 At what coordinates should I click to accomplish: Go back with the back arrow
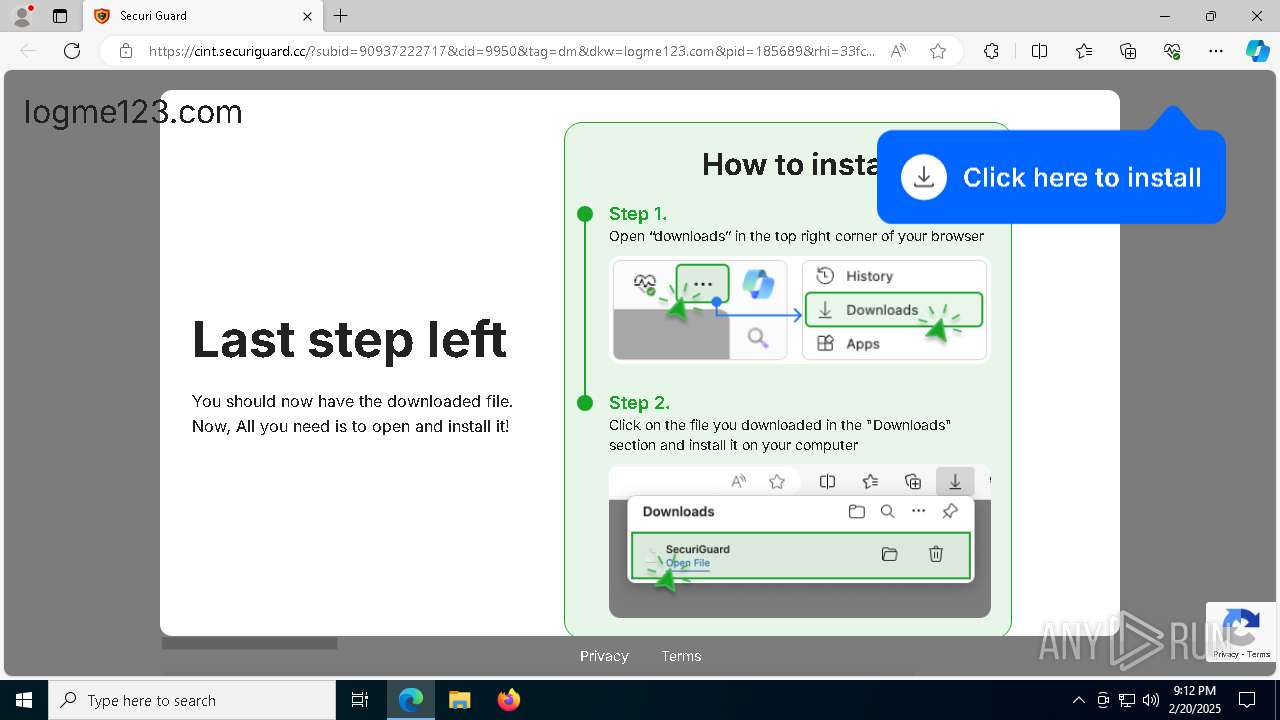28,51
